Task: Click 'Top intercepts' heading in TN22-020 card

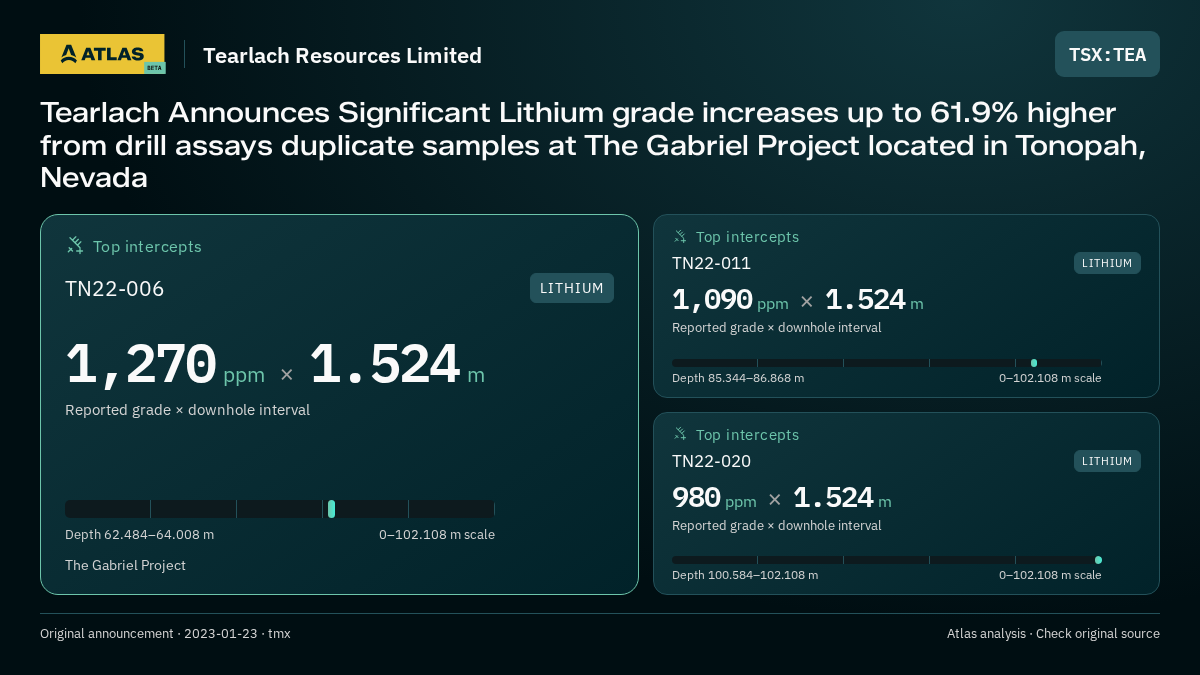Action: [747, 435]
